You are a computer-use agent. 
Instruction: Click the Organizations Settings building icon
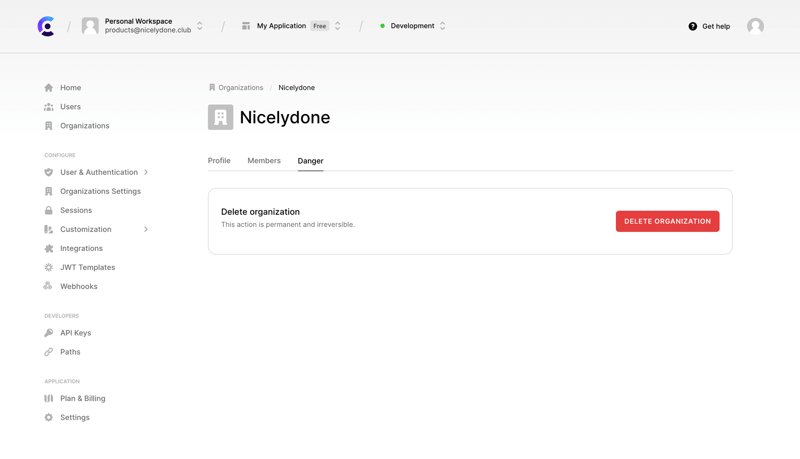pos(48,191)
